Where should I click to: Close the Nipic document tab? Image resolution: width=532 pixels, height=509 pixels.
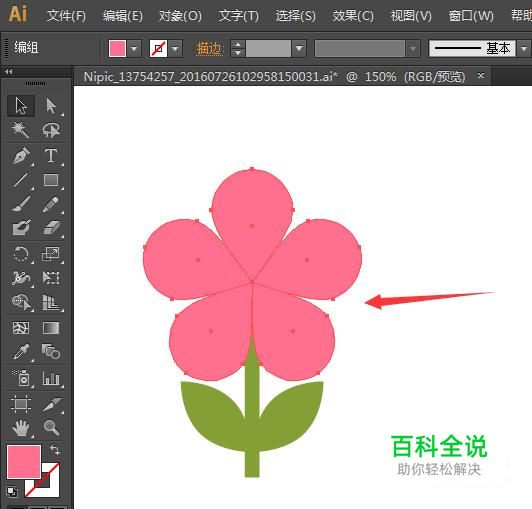(x=481, y=76)
